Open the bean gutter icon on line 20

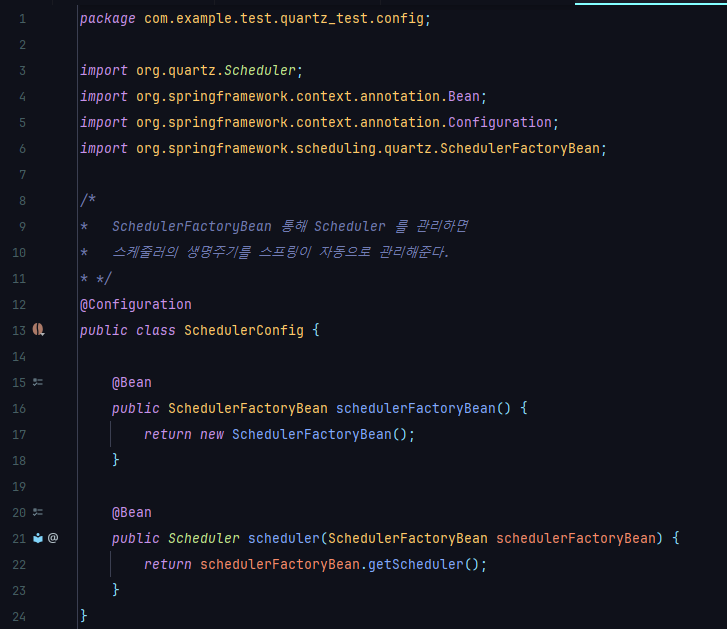click(x=38, y=512)
